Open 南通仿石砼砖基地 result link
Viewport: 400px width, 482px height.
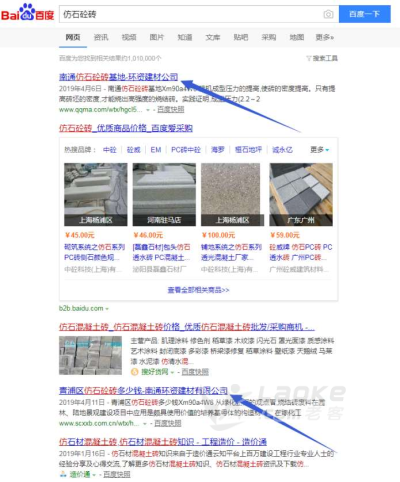[x=119, y=77]
